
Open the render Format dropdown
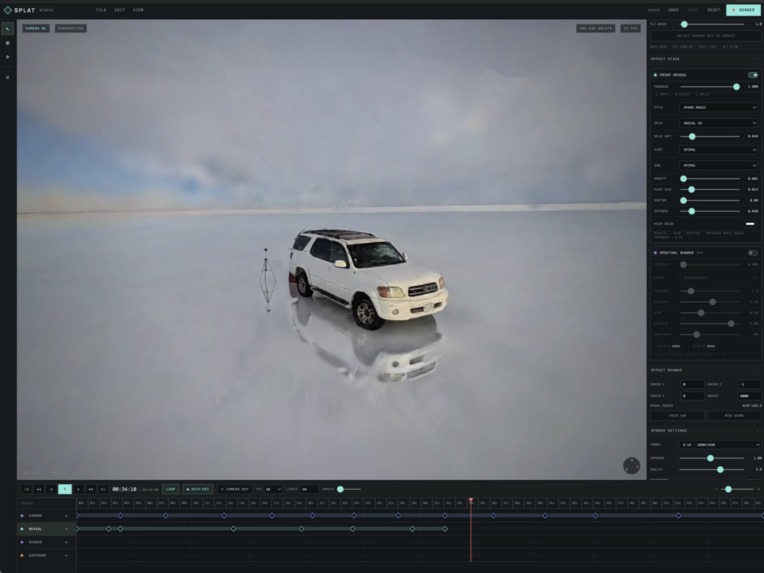tap(720, 445)
